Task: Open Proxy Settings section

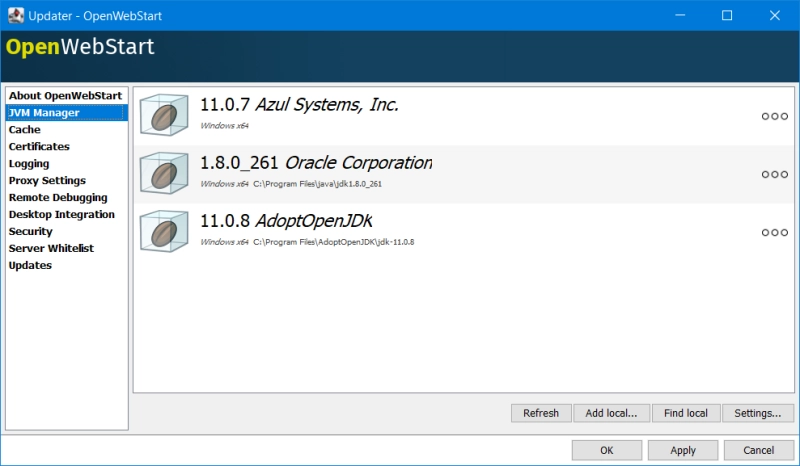Action: pyautogui.click(x=66, y=180)
